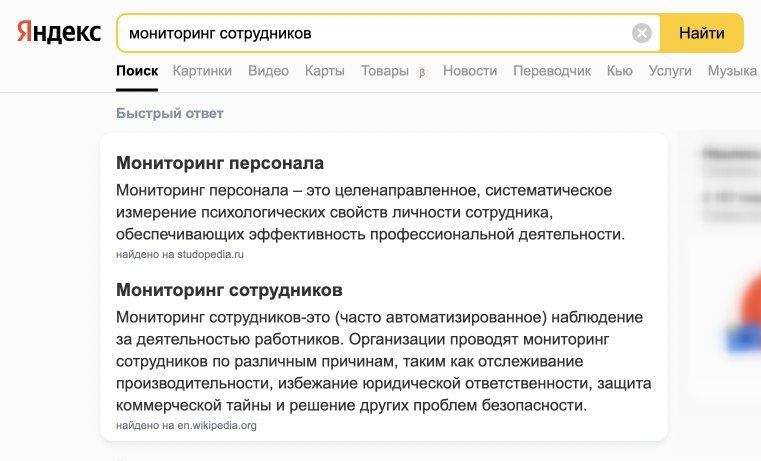The width and height of the screenshot is (761, 461).
Task: Select the Товары tab
Action: [x=385, y=71]
